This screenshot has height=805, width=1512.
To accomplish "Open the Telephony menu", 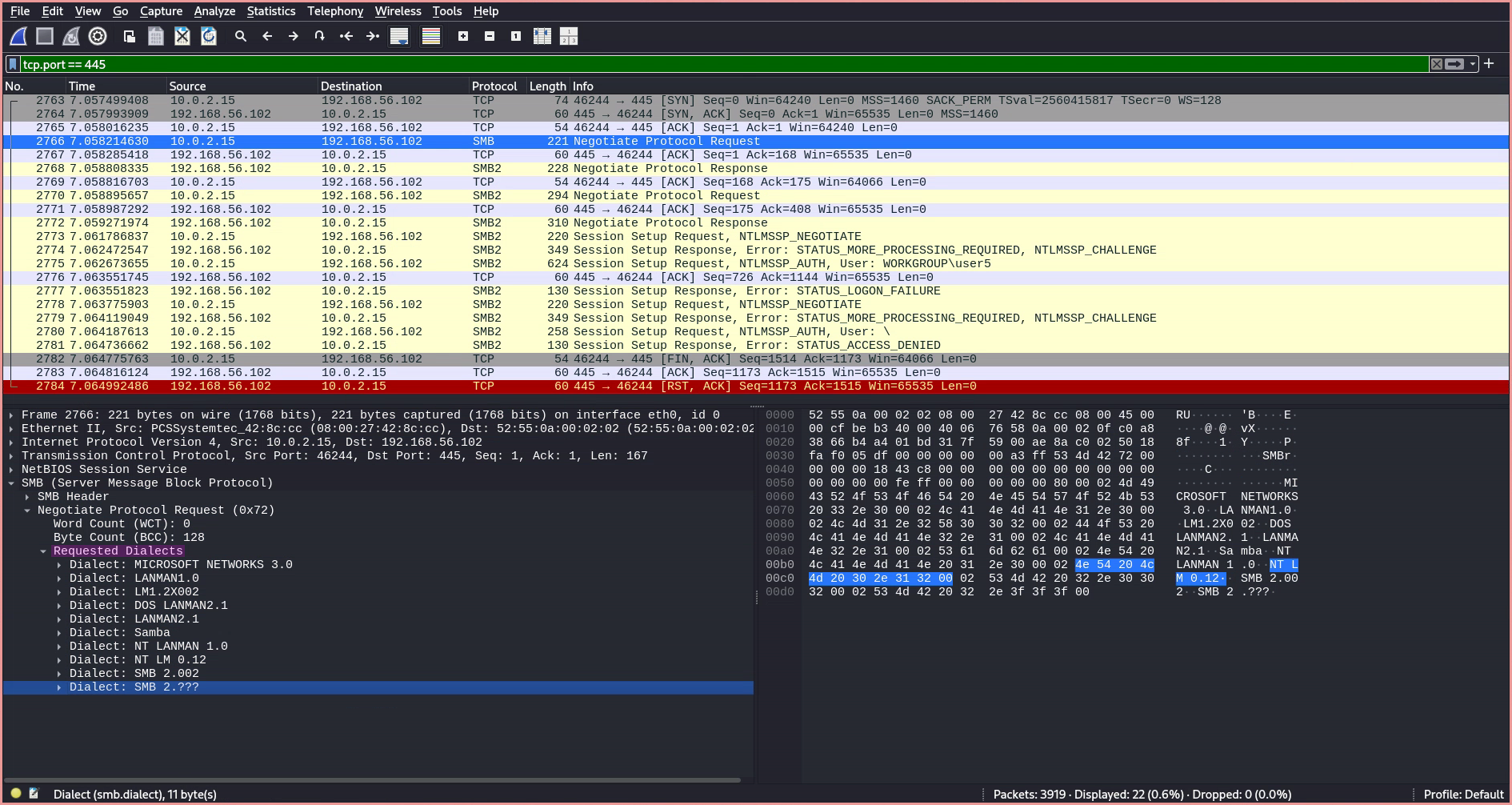I will tap(335, 11).
